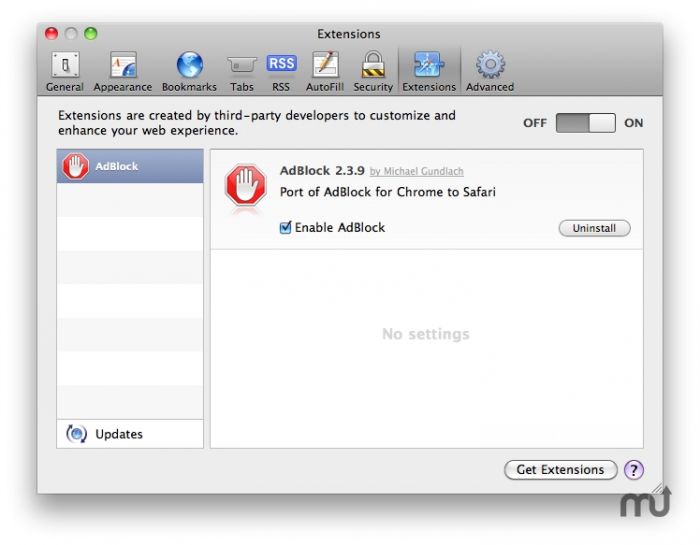700x545 pixels.
Task: Open the RSS preferences pane
Action: coord(281,71)
